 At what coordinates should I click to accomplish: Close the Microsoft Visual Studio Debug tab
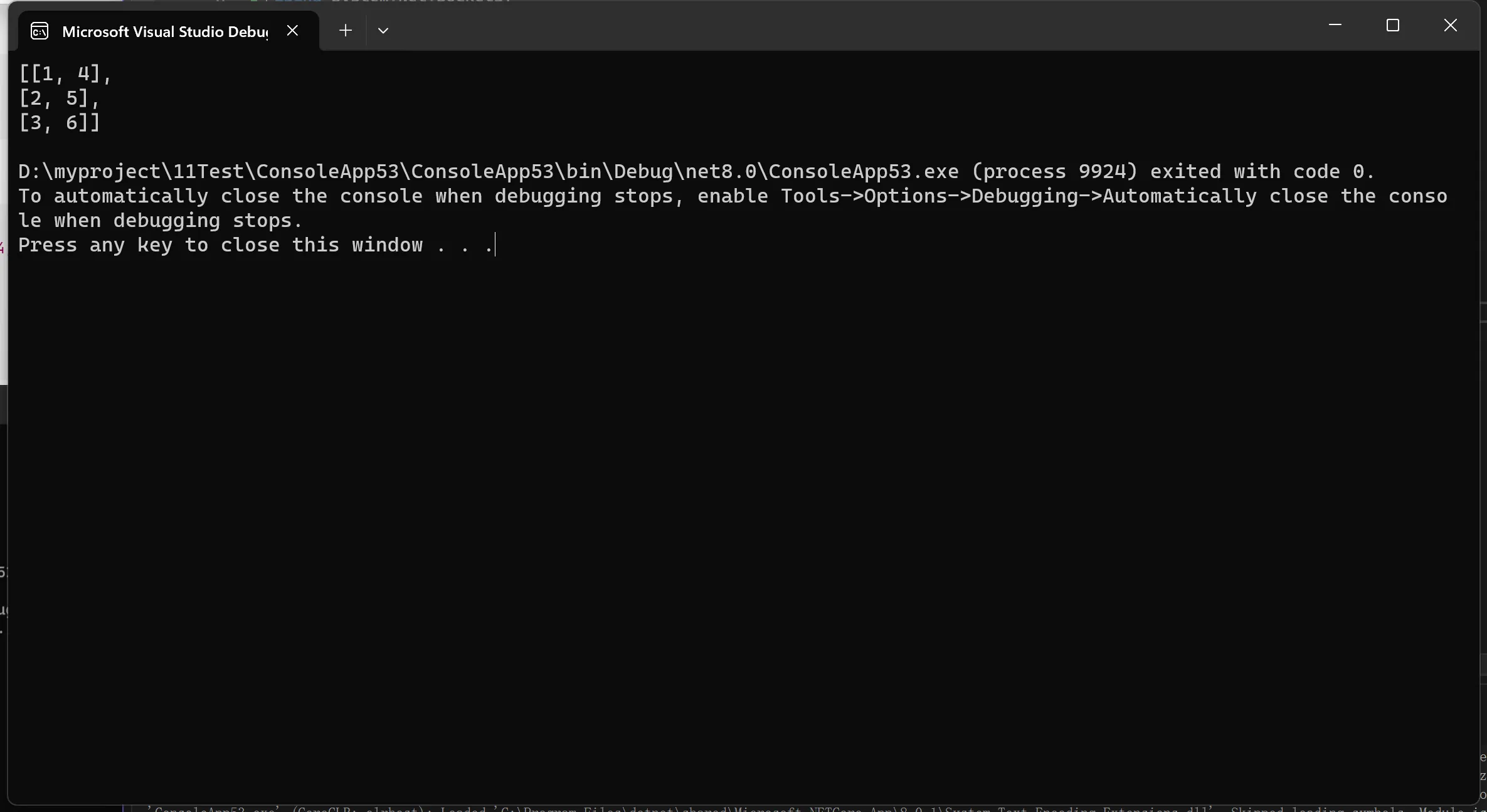pyautogui.click(x=292, y=30)
